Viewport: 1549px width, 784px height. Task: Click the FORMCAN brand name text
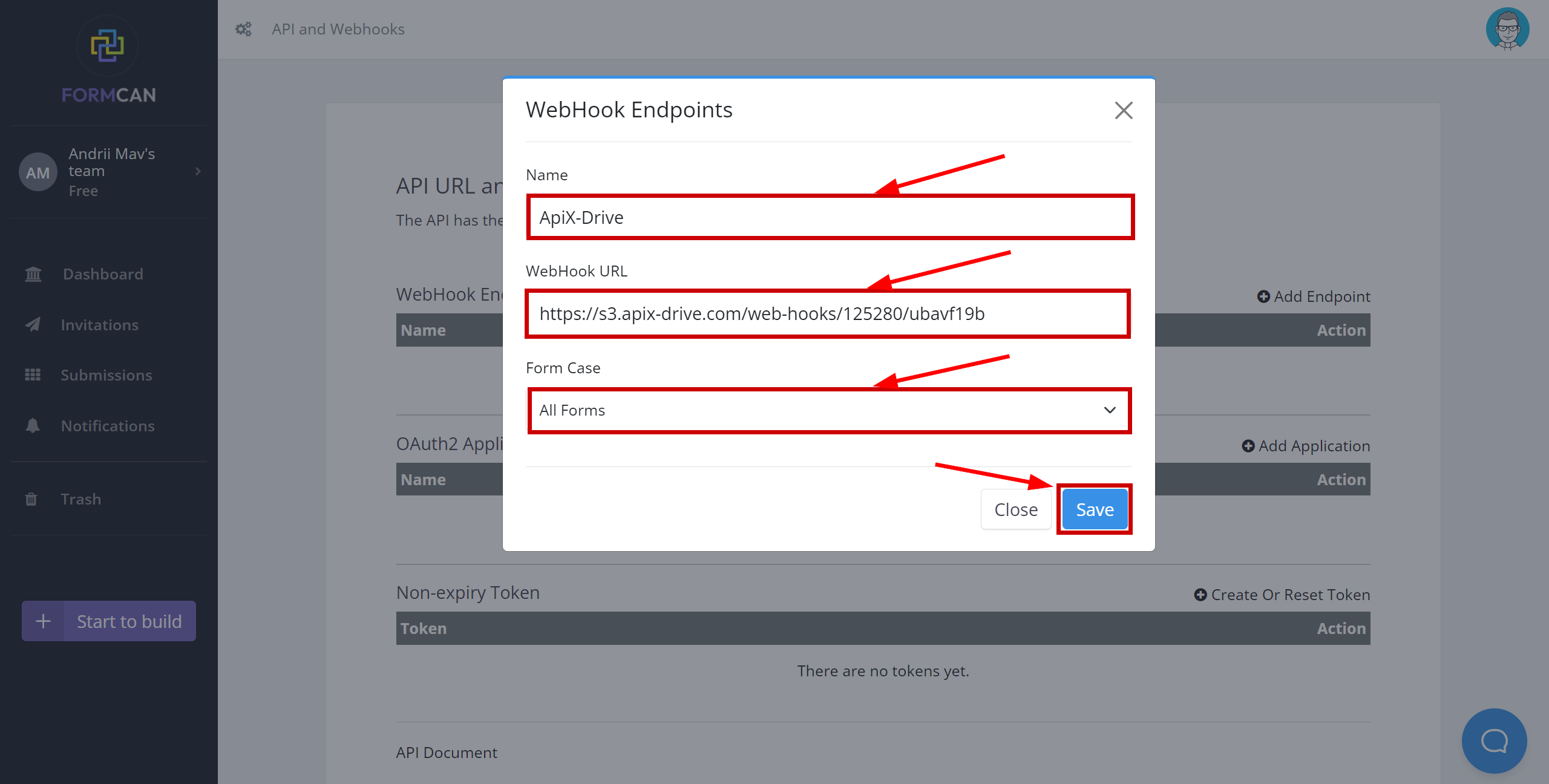tap(109, 95)
